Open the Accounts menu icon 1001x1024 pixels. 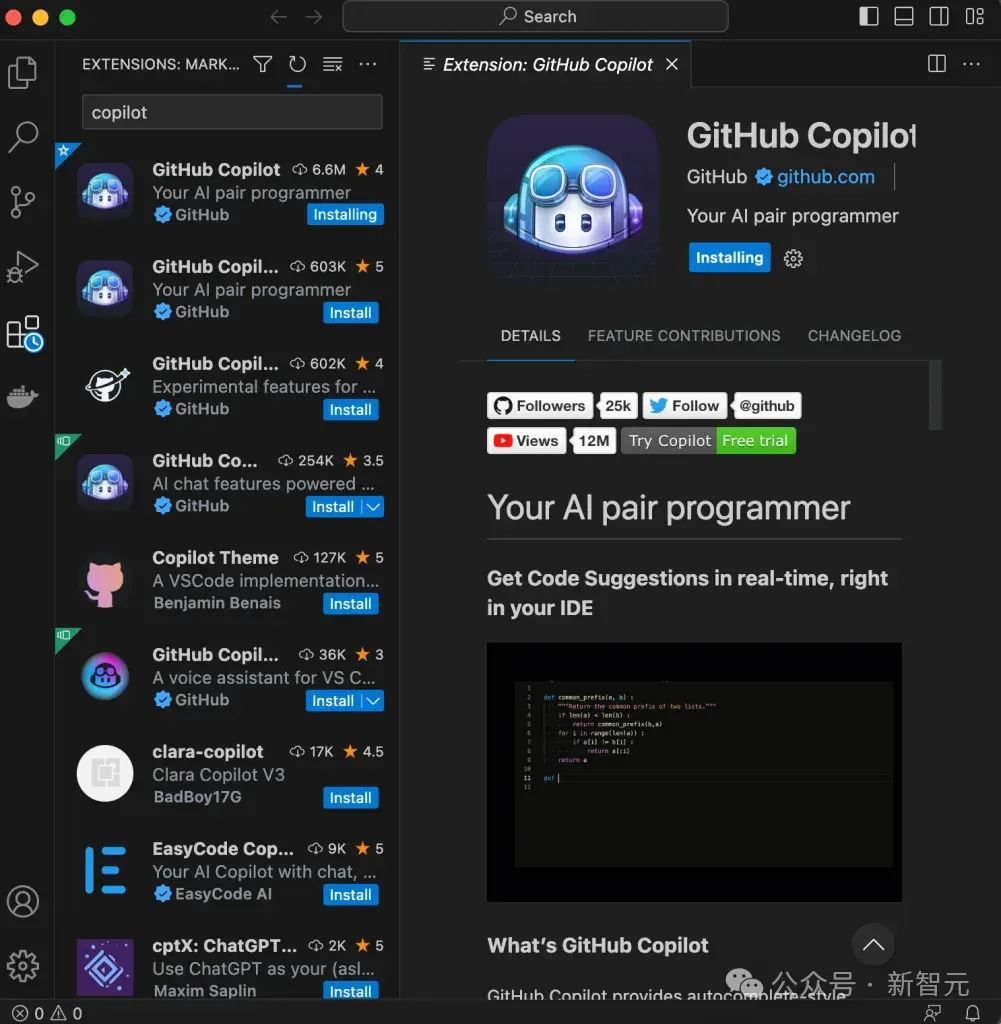click(23, 901)
